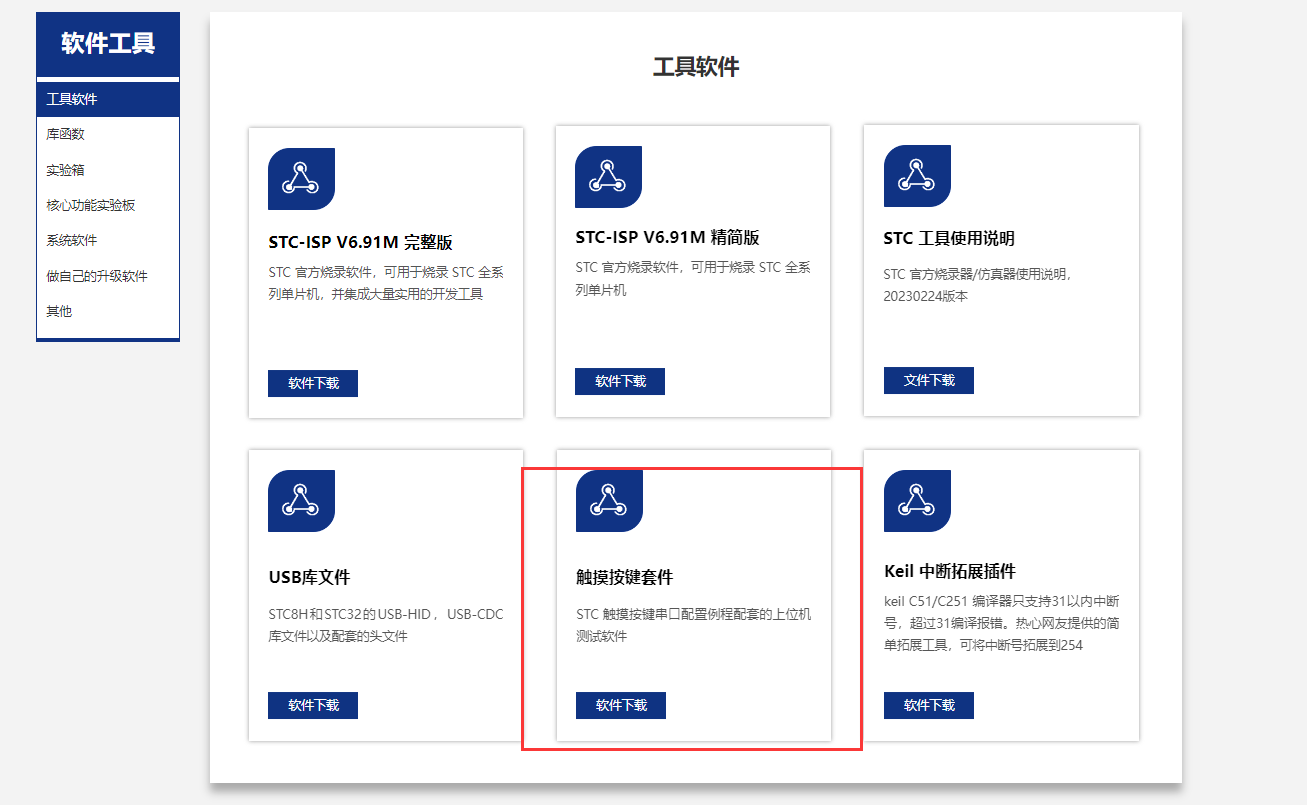This screenshot has width=1307, height=805.
Task: Click the 工具软件 page heading
Action: tap(696, 67)
